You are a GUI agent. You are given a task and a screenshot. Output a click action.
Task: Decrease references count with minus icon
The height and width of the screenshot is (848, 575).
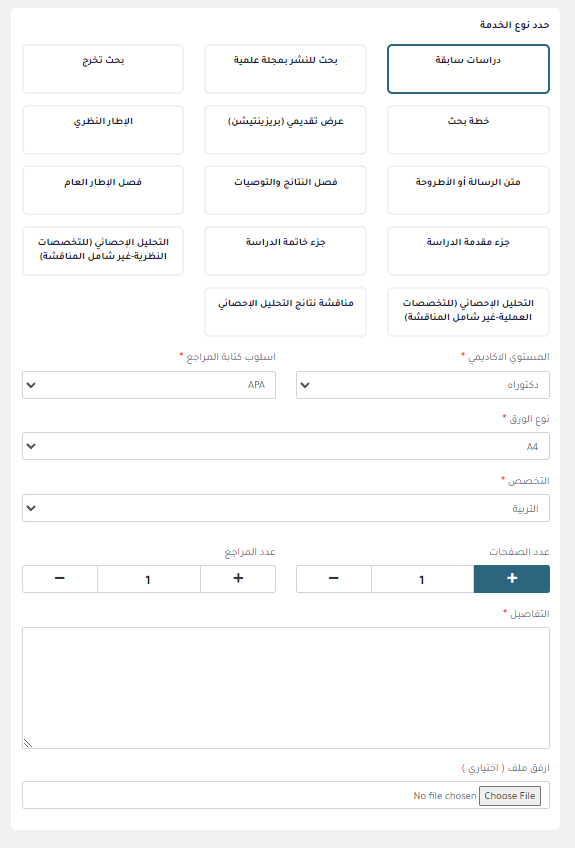click(x=60, y=579)
